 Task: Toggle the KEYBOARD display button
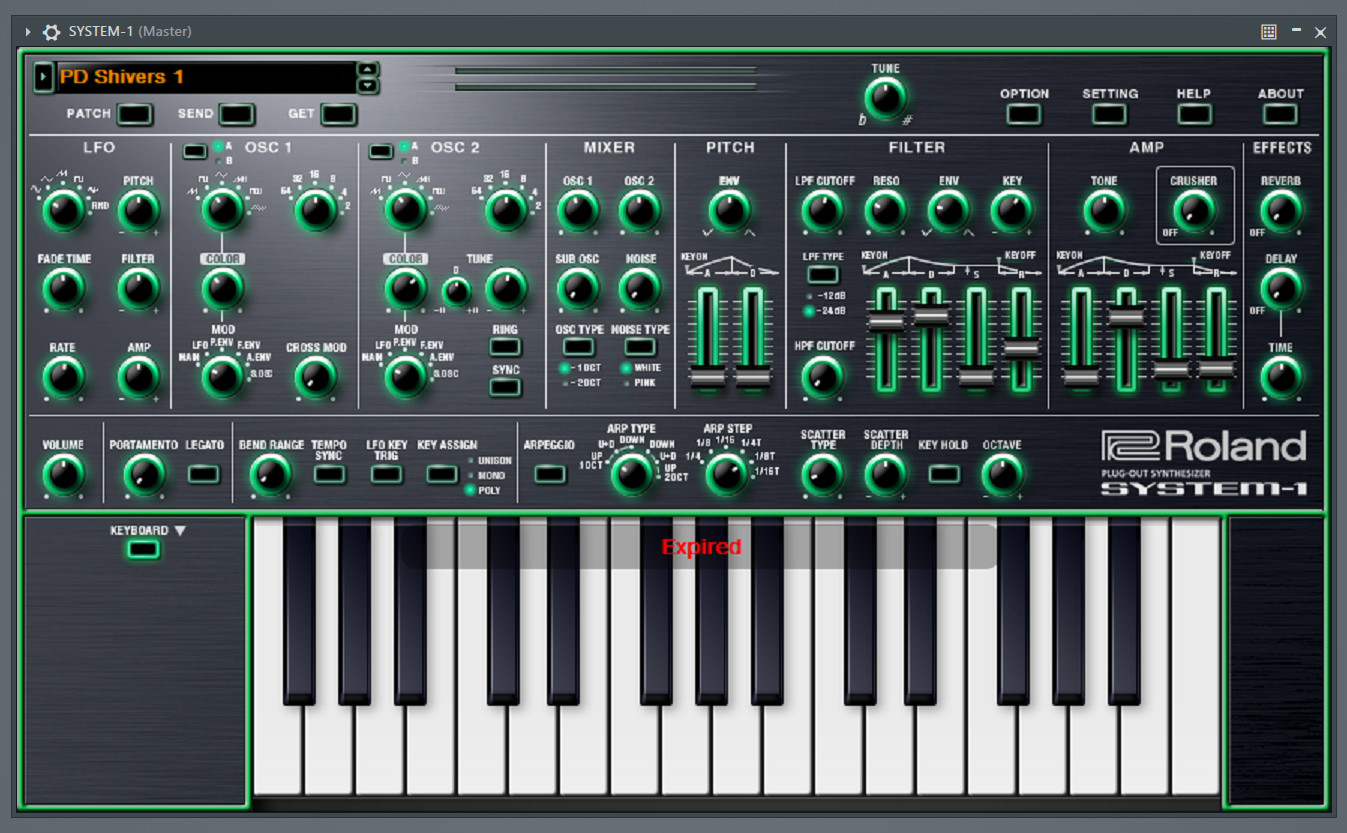coord(143,549)
